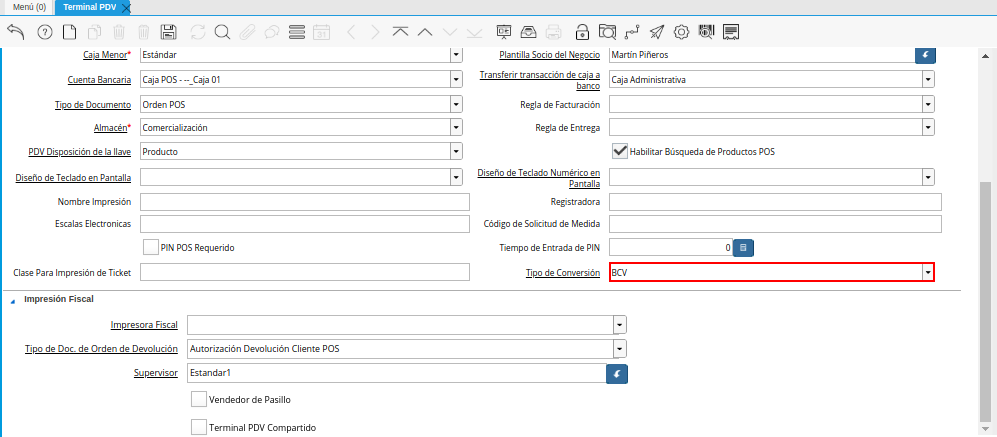Create a new record with the page icon
997x437 pixels.
coord(69,32)
